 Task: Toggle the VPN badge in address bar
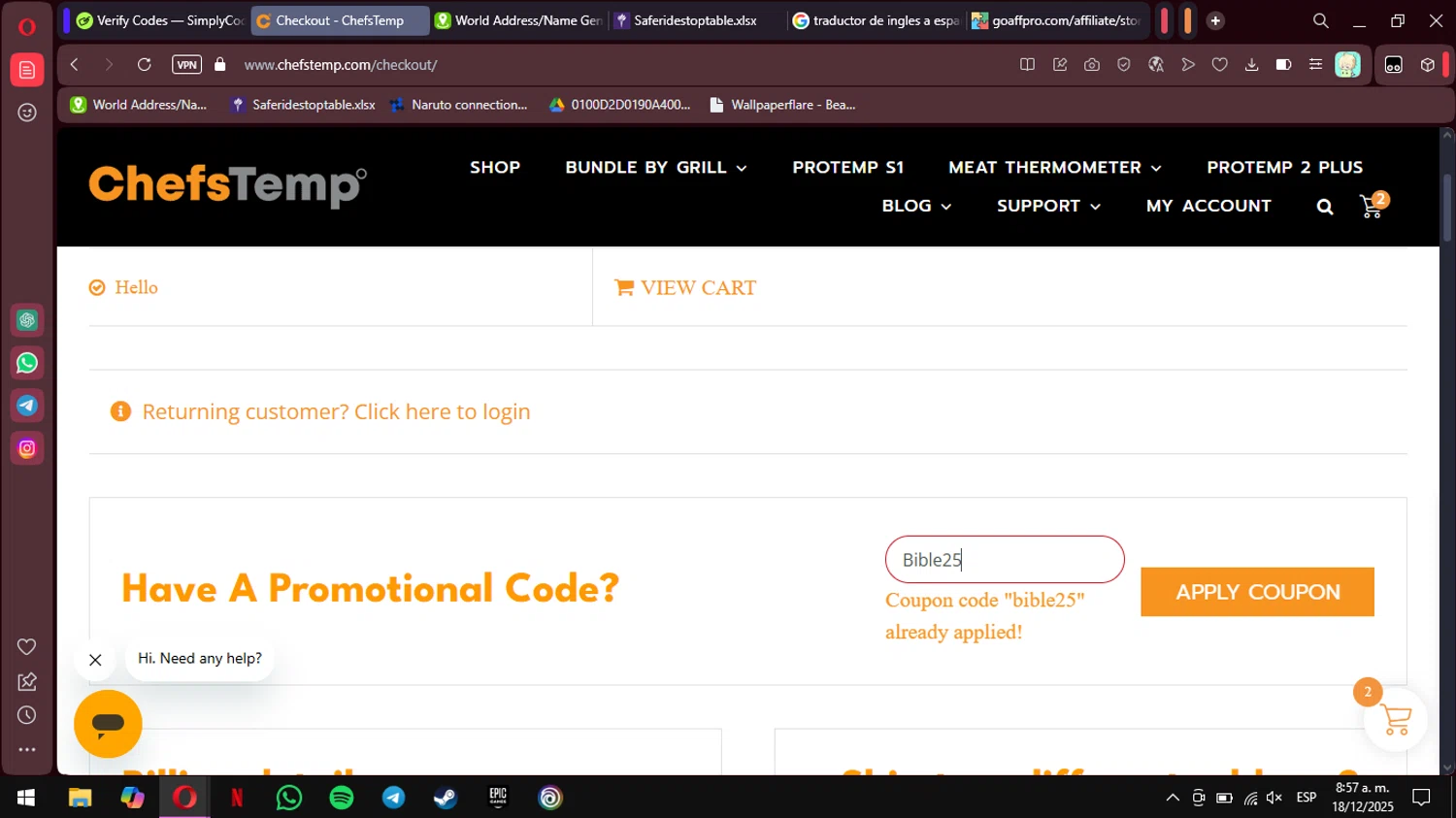pos(186,65)
